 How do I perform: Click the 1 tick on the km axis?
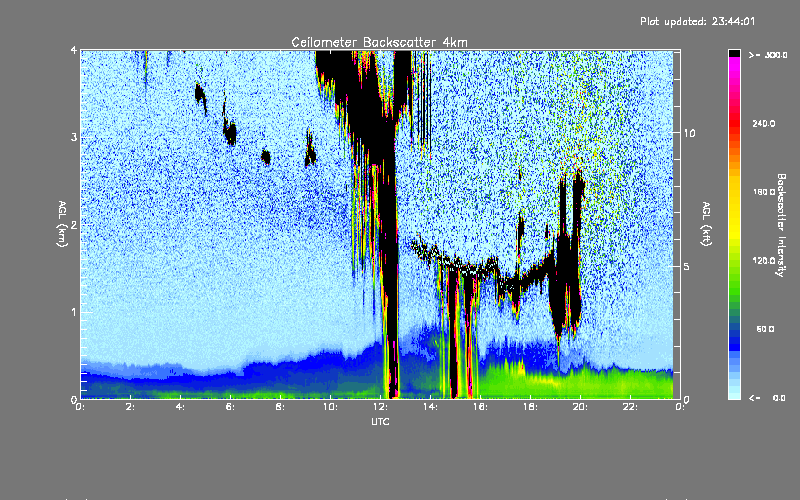[x=74, y=312]
